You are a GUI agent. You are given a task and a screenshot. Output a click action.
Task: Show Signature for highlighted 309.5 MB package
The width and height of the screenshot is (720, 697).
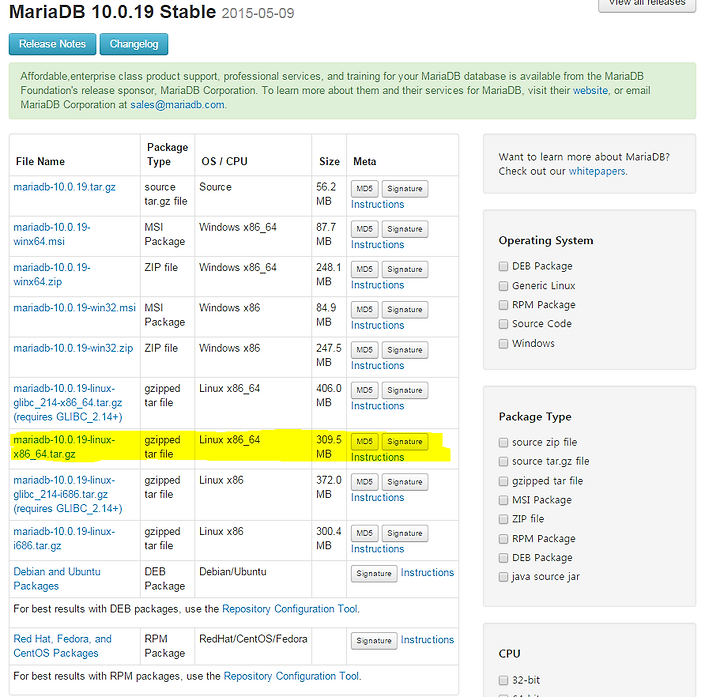pyautogui.click(x=405, y=442)
